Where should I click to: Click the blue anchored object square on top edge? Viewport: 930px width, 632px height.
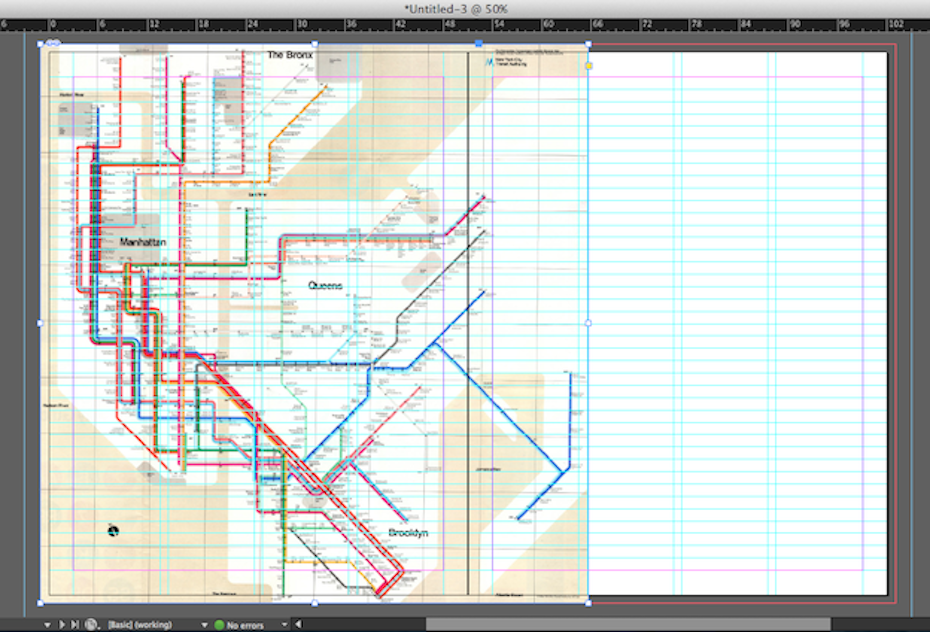[x=478, y=44]
